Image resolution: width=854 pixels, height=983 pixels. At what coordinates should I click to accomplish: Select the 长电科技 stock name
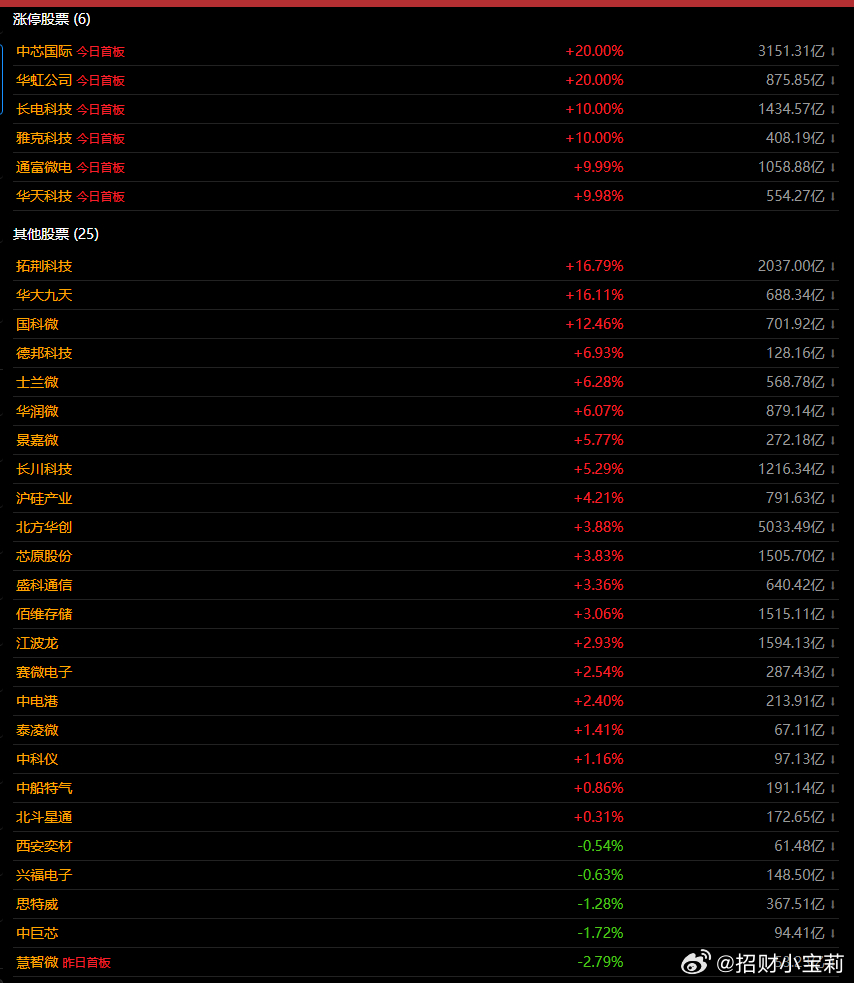[44, 109]
